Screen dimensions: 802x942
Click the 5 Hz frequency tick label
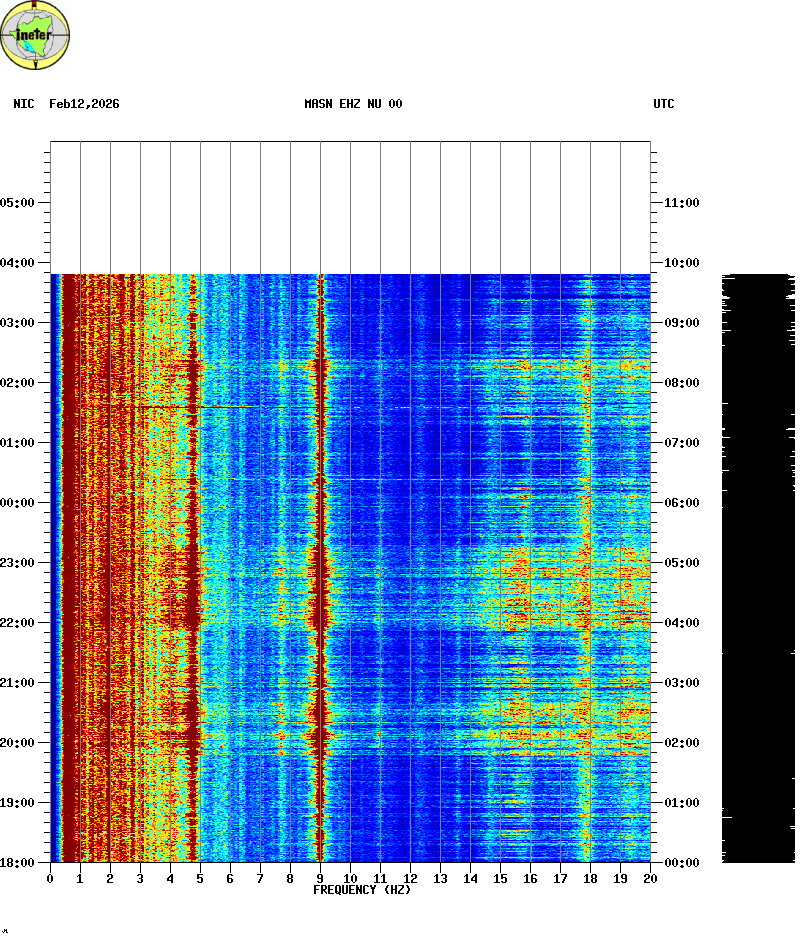(200, 878)
